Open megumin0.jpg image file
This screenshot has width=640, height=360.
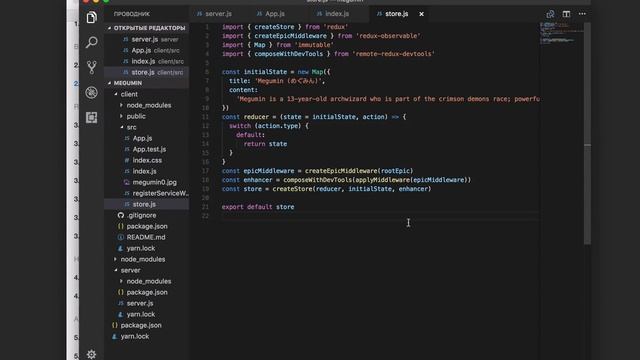[x=147, y=182]
